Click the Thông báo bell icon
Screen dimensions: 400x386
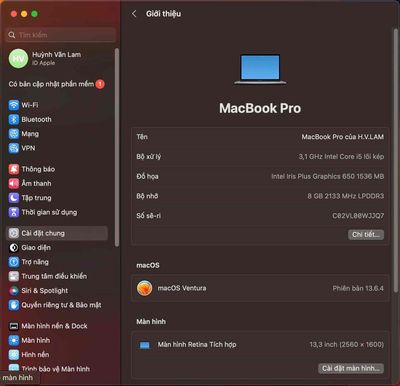[x=14, y=169]
